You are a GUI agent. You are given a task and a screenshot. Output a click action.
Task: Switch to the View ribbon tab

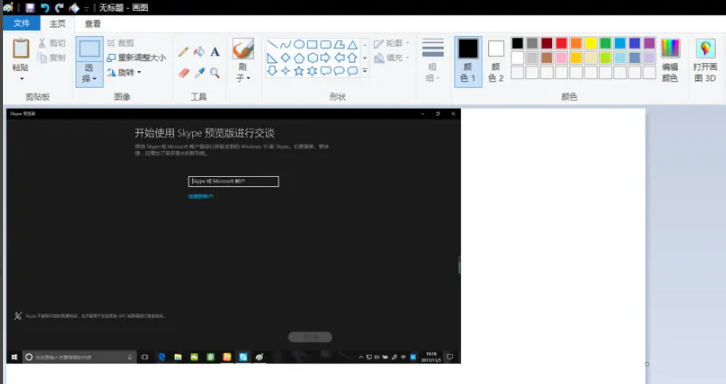pyautogui.click(x=93, y=24)
